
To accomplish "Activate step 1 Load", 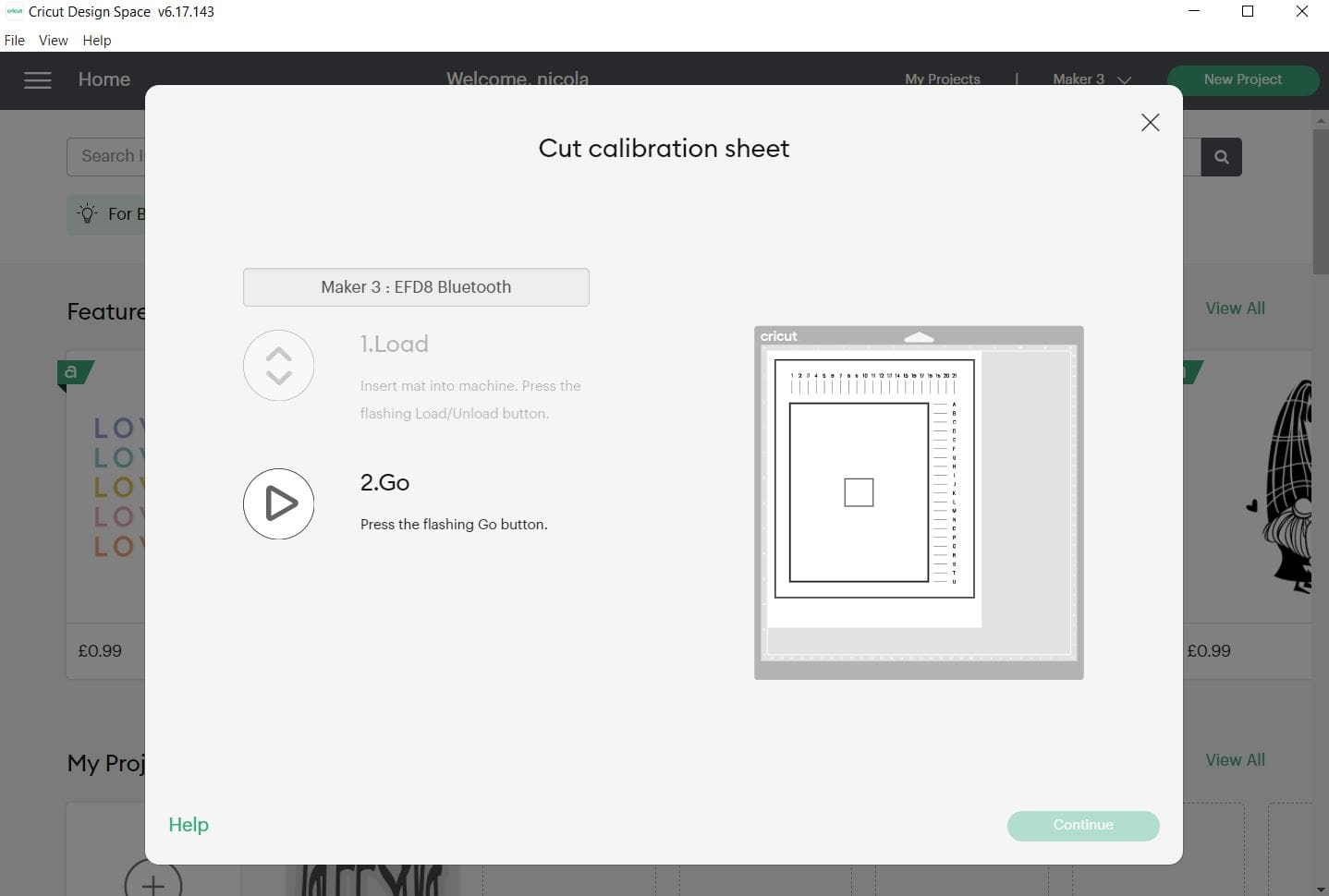I will (395, 343).
